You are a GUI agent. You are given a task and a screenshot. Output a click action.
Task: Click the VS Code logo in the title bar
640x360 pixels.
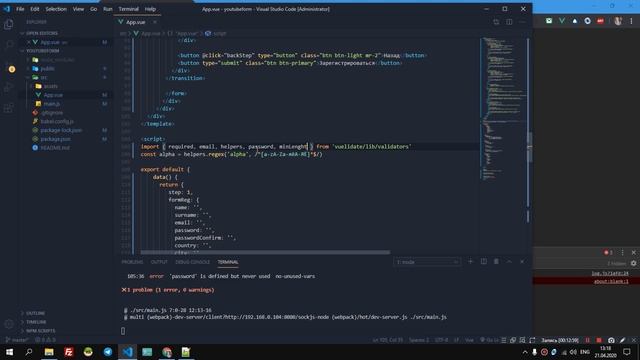pyautogui.click(x=7, y=9)
